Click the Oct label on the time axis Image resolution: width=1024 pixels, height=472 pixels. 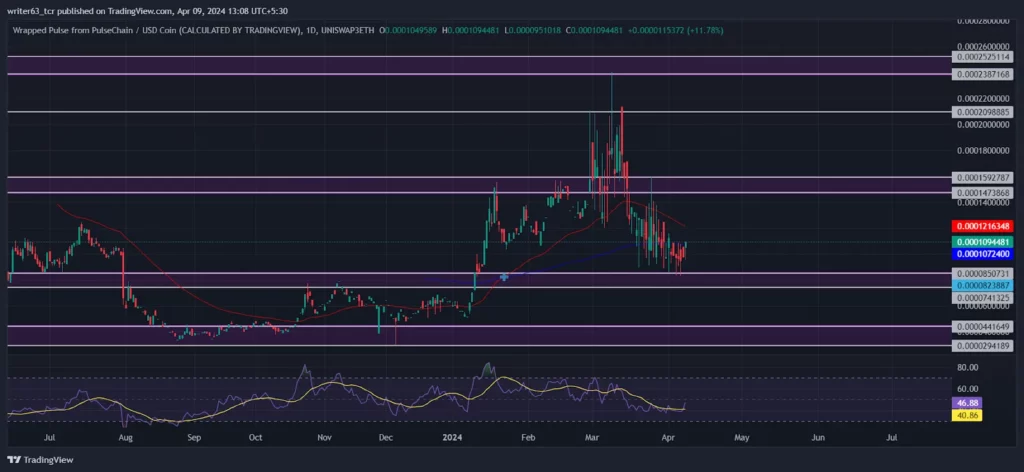[255, 437]
